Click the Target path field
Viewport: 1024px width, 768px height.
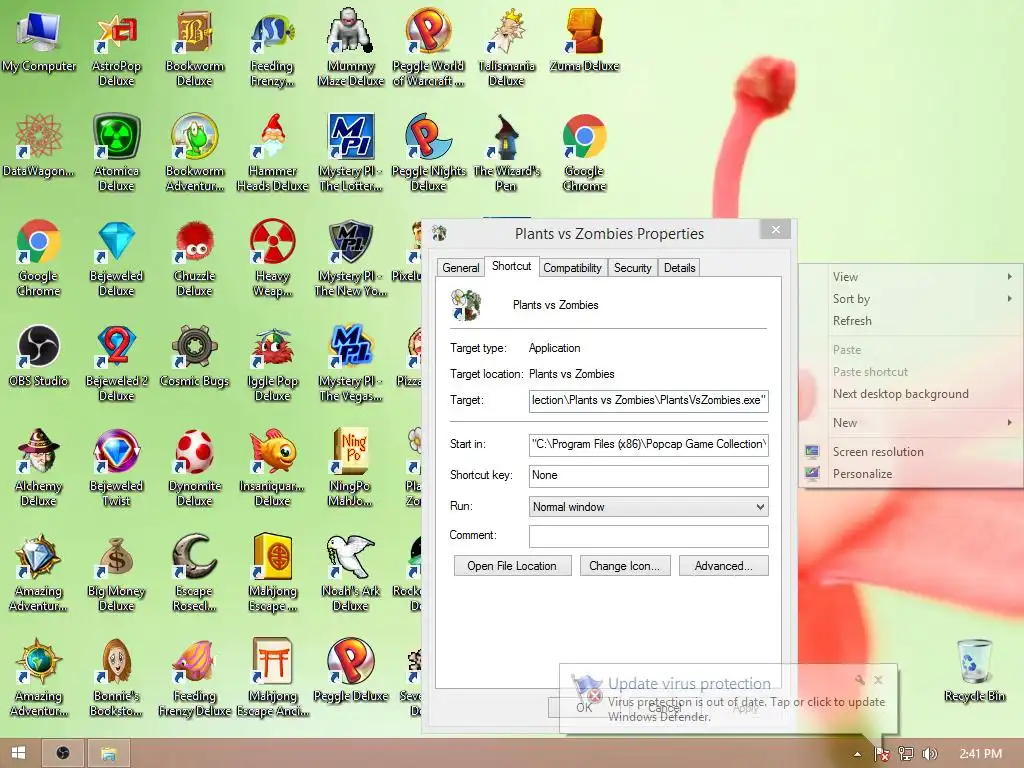(x=648, y=400)
